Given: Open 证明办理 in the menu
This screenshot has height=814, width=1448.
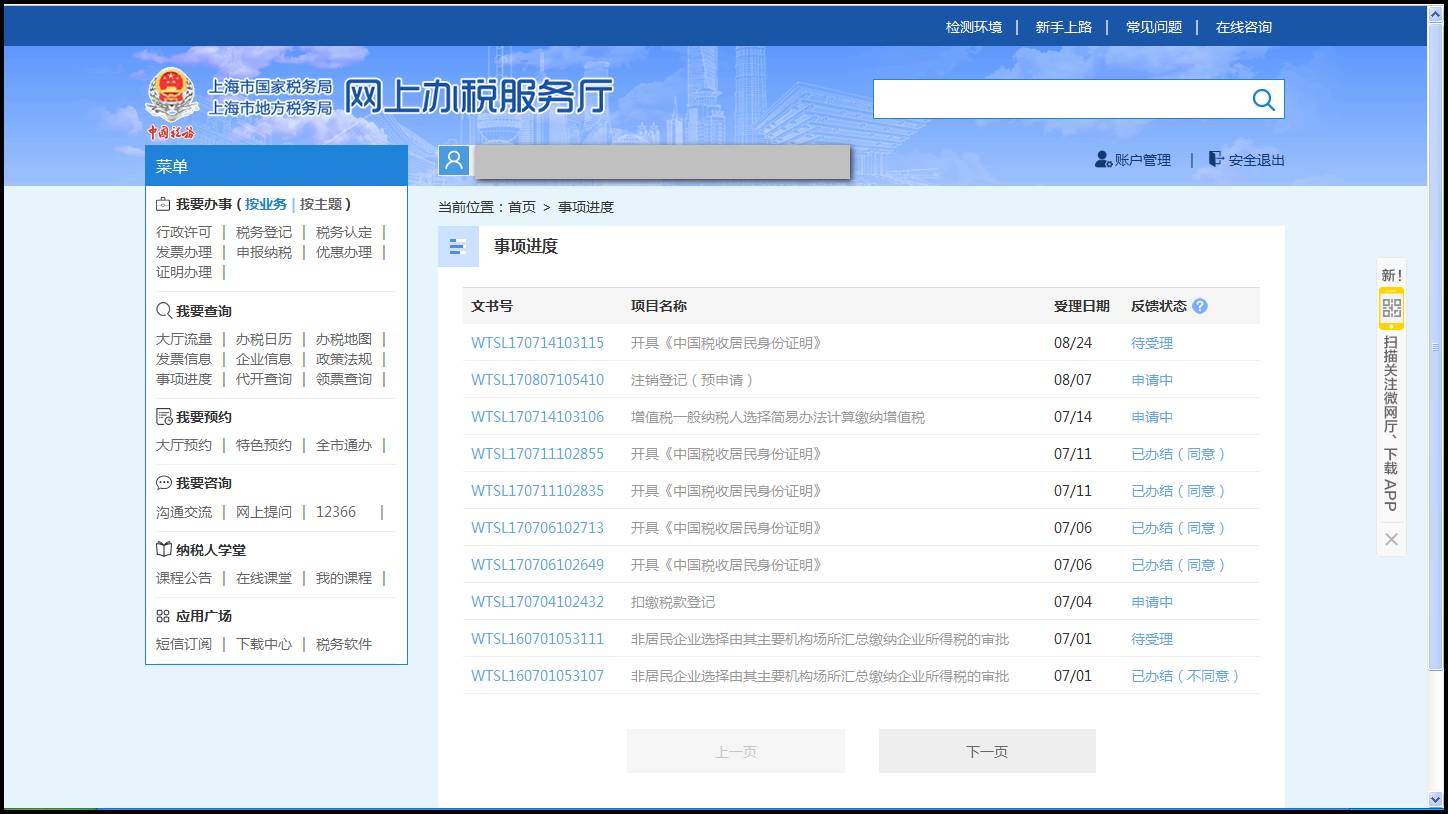Looking at the screenshot, I should tap(184, 272).
